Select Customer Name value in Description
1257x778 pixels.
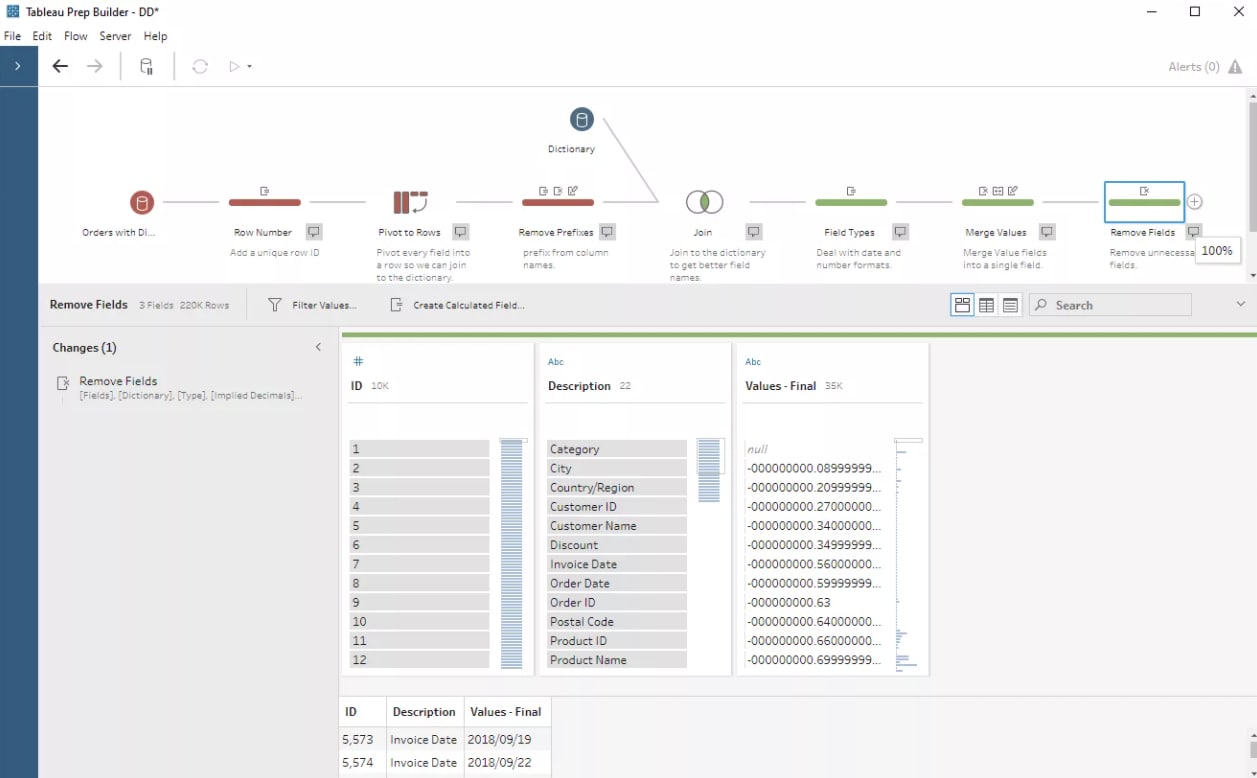(x=617, y=526)
